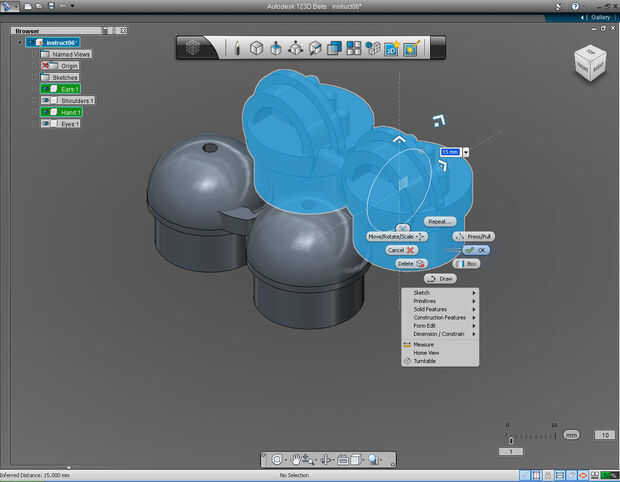Viewport: 620px width, 482px height.
Task: Click the Cancel button with red X
Action: pyautogui.click(x=401, y=250)
